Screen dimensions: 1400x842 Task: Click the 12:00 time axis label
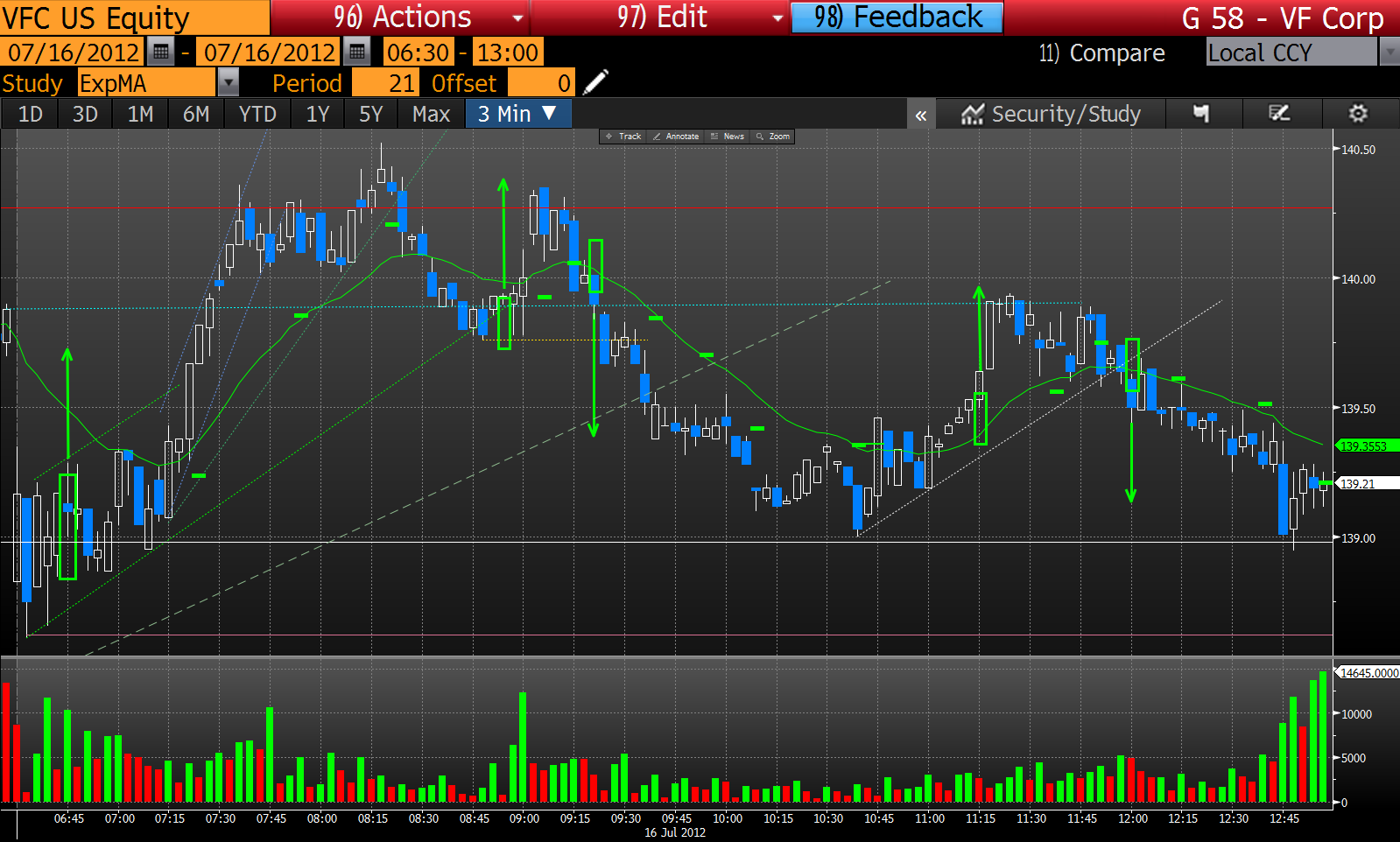point(1132,818)
